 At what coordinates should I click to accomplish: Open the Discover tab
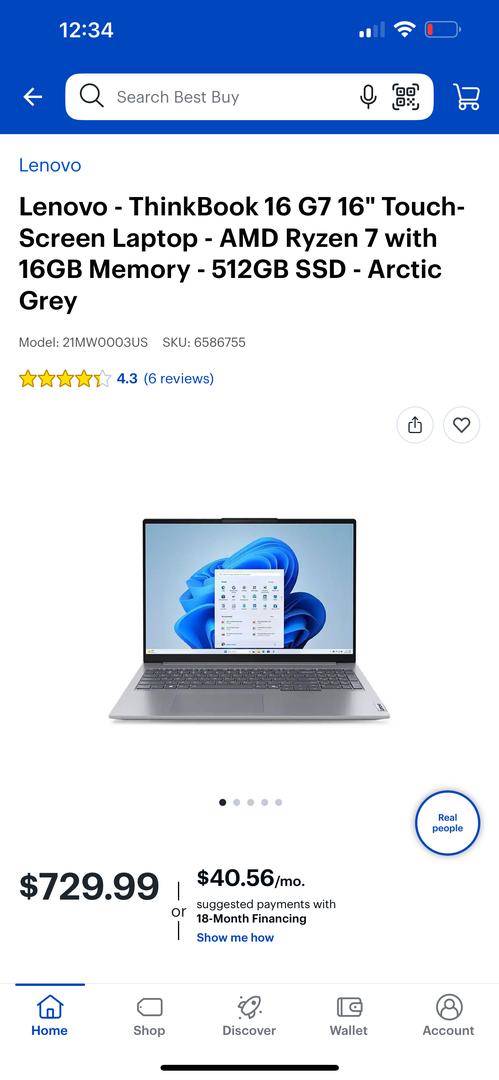(249, 1017)
